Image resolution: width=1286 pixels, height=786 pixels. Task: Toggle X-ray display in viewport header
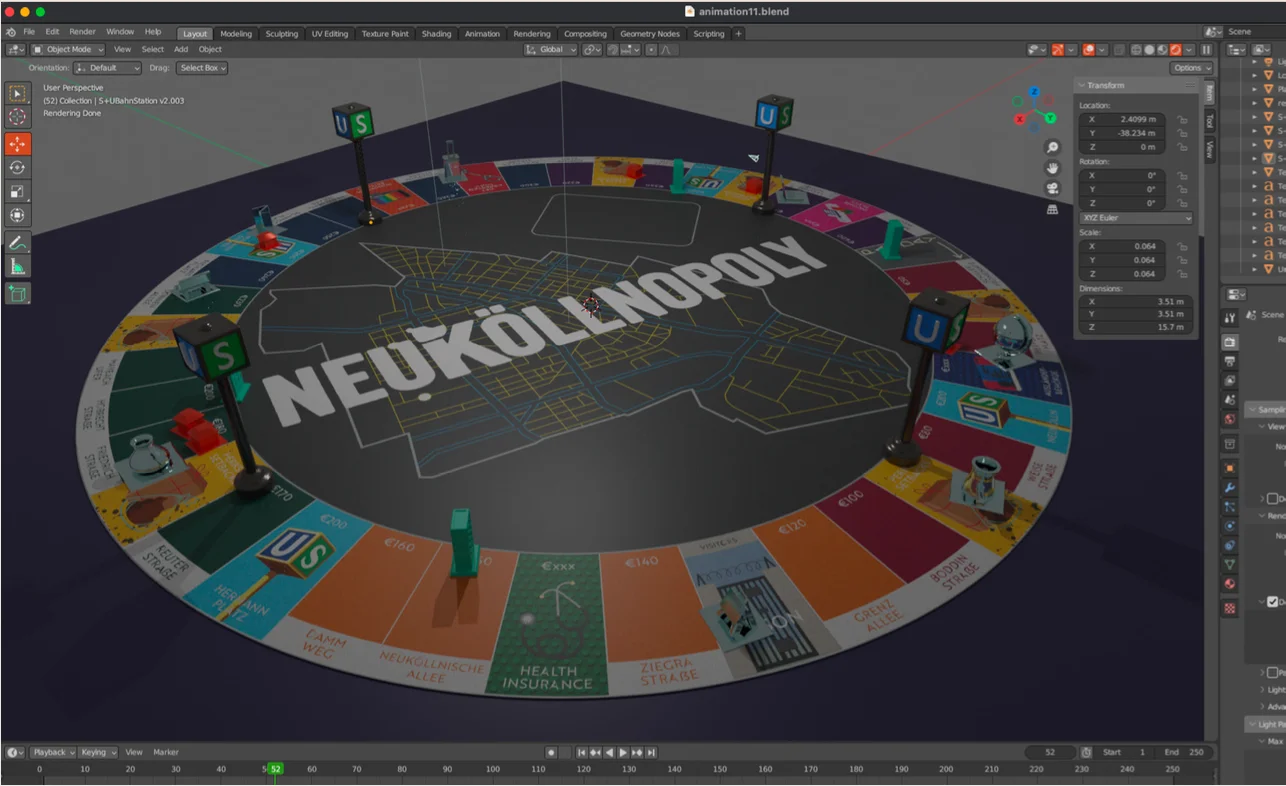[x=1119, y=50]
